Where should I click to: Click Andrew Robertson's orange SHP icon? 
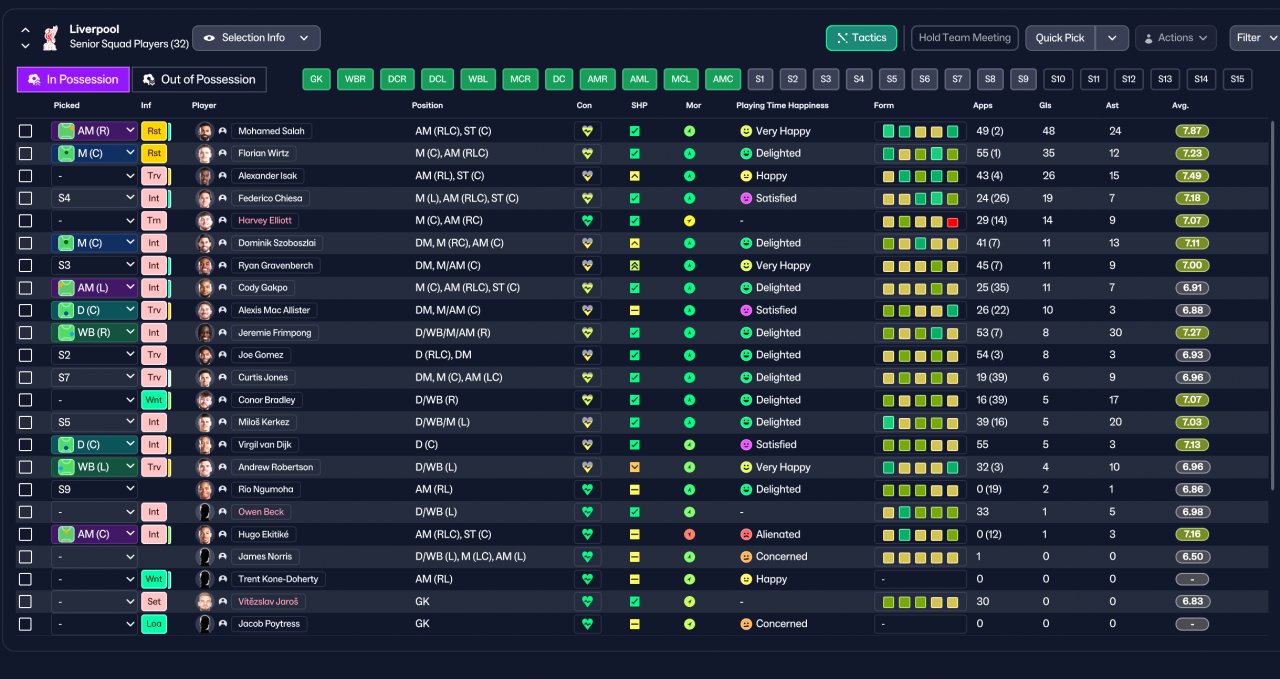[634, 467]
